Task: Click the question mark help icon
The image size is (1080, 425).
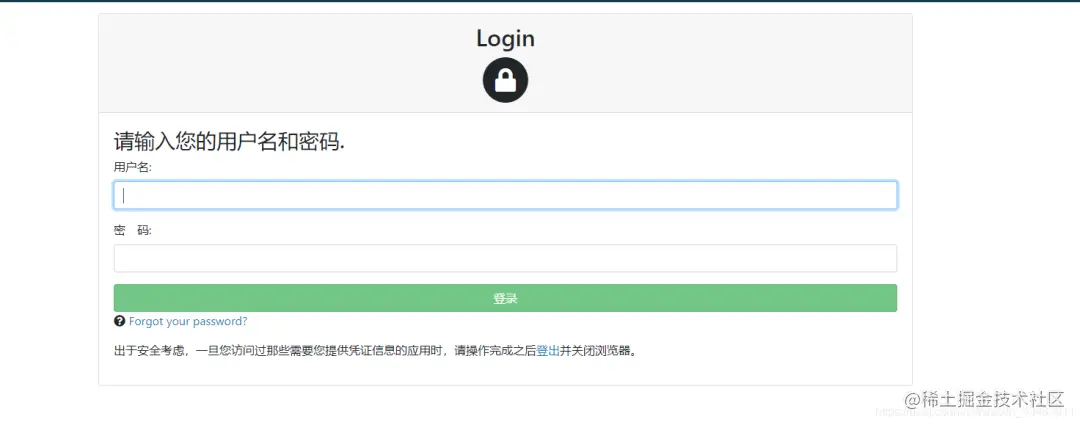Action: (x=119, y=321)
